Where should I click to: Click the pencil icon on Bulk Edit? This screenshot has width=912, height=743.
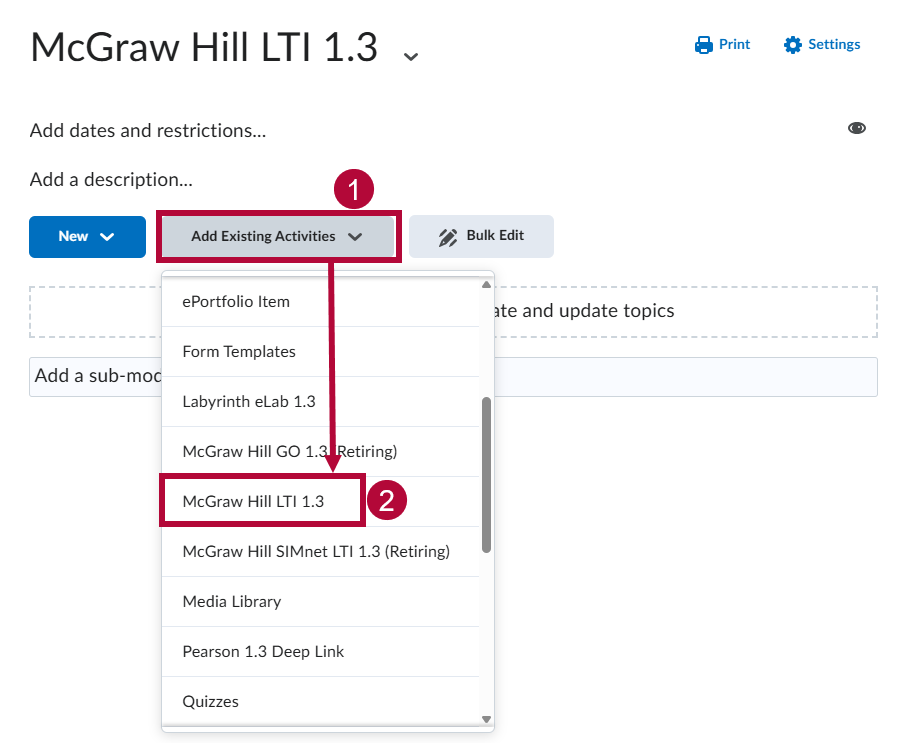coord(446,236)
